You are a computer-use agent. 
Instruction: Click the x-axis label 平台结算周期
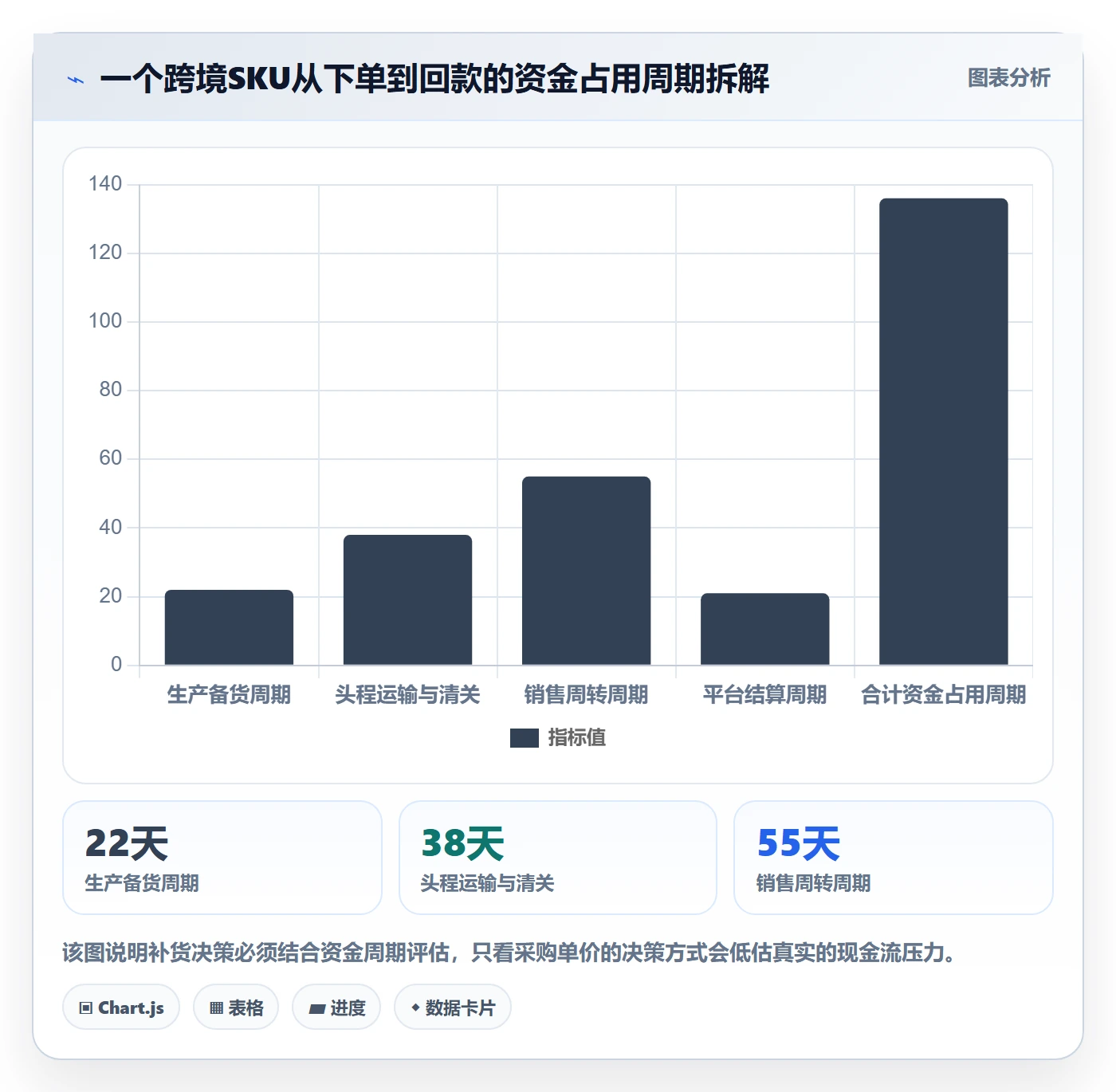click(764, 695)
